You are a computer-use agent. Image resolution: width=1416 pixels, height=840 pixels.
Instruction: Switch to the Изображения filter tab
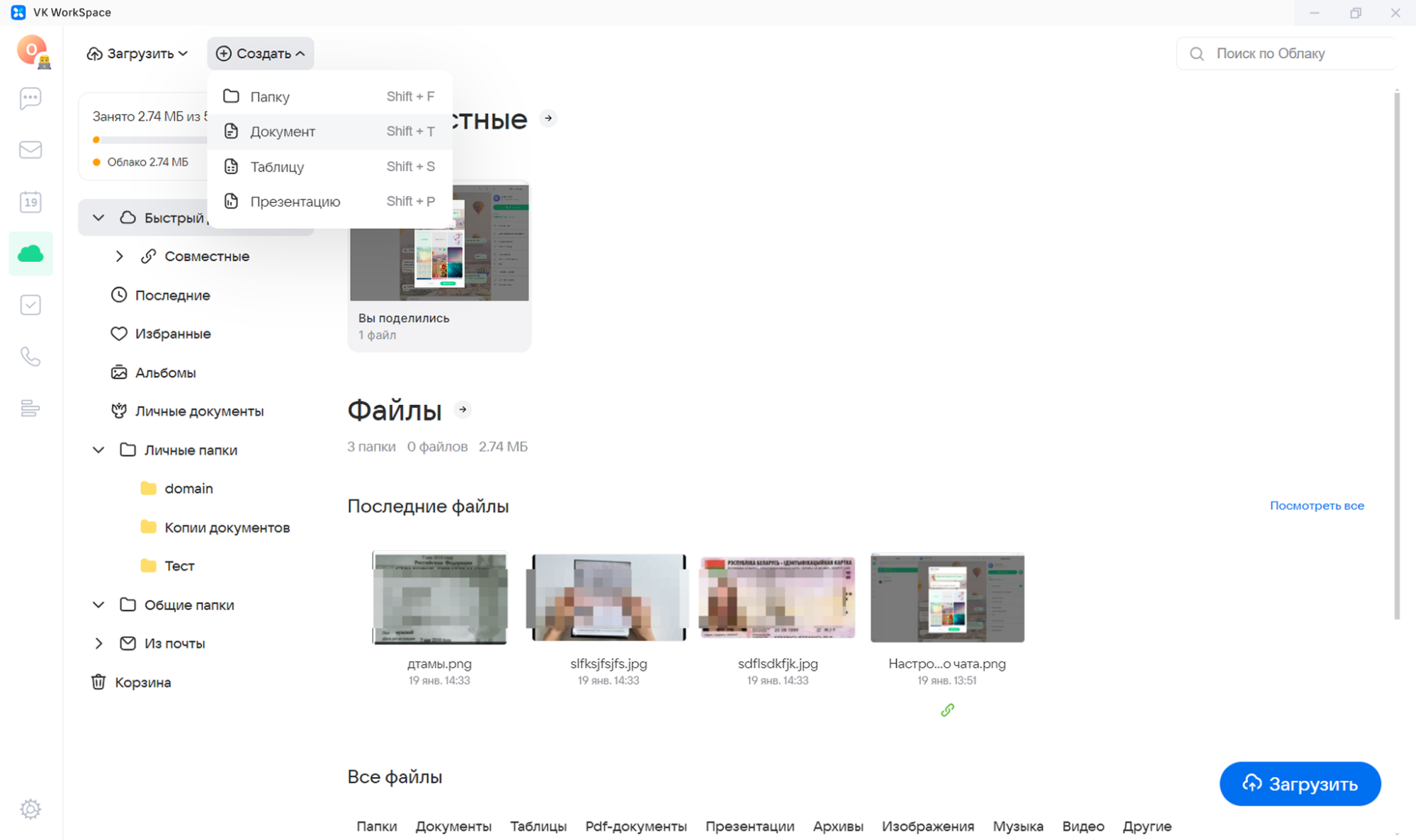click(927, 826)
